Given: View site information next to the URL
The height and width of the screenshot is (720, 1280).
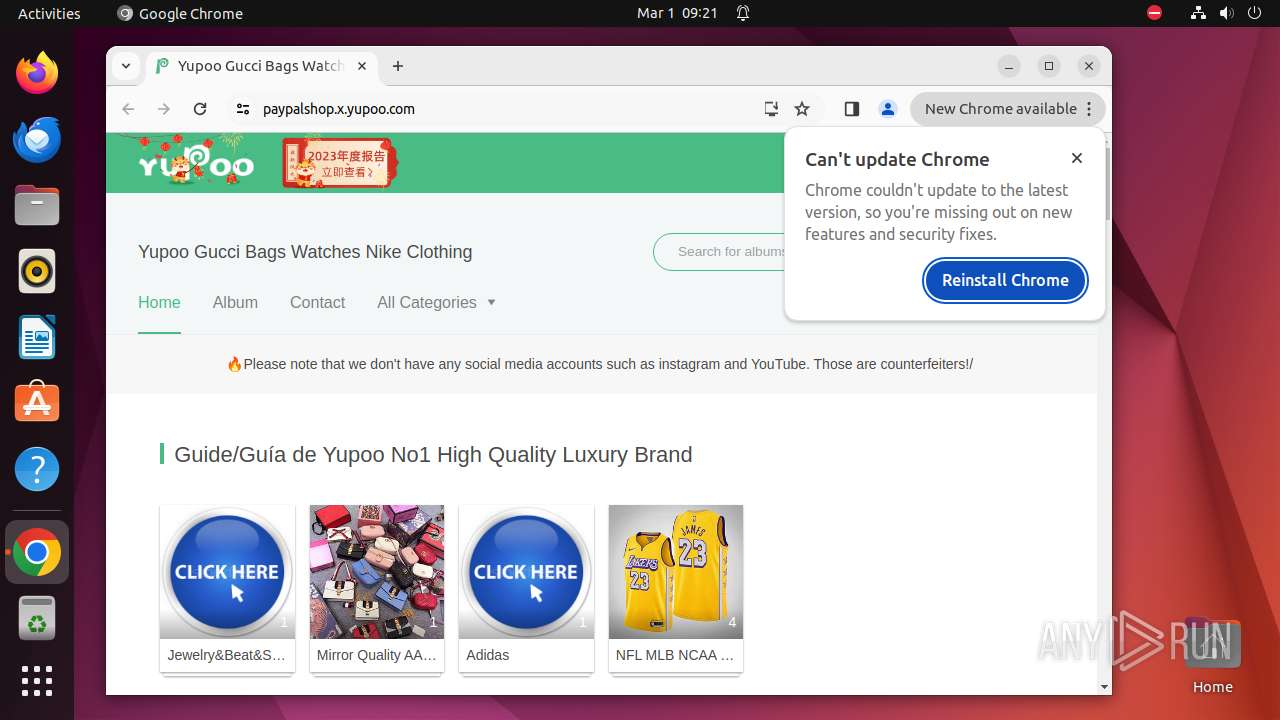Looking at the screenshot, I should point(242,109).
